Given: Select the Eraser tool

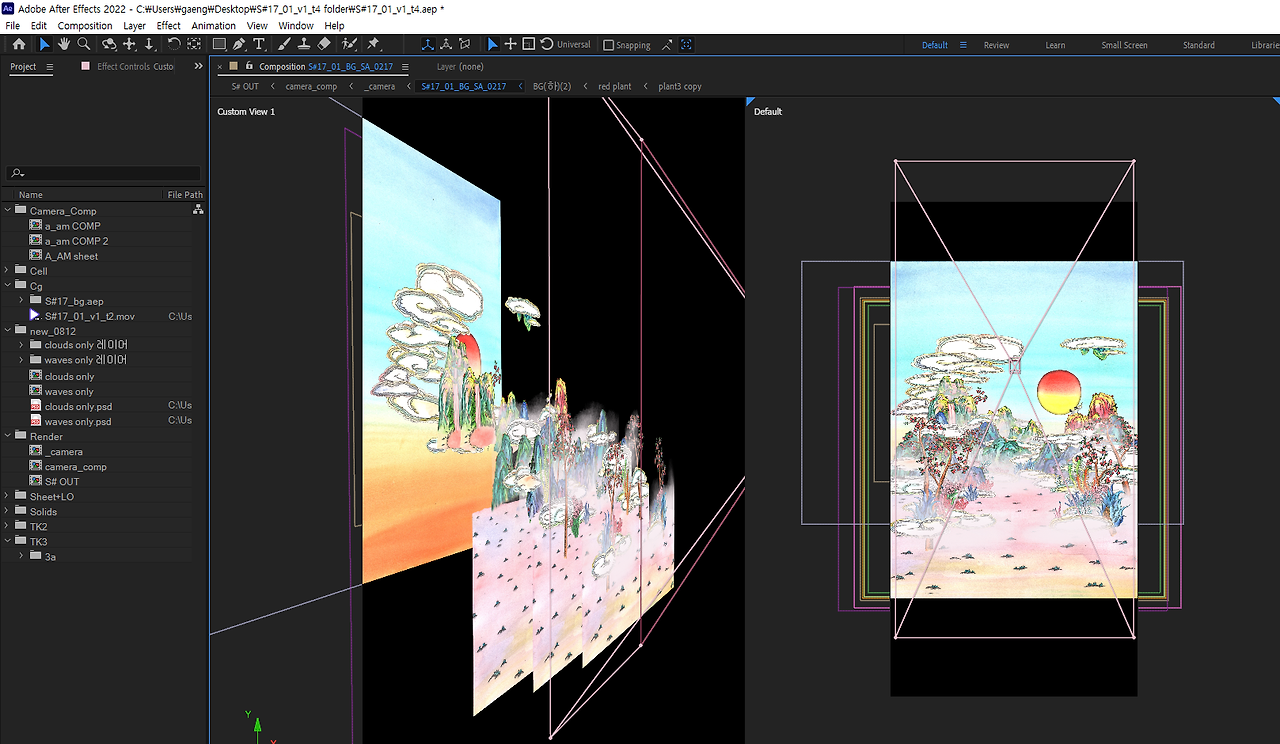Looking at the screenshot, I should click(x=324, y=44).
